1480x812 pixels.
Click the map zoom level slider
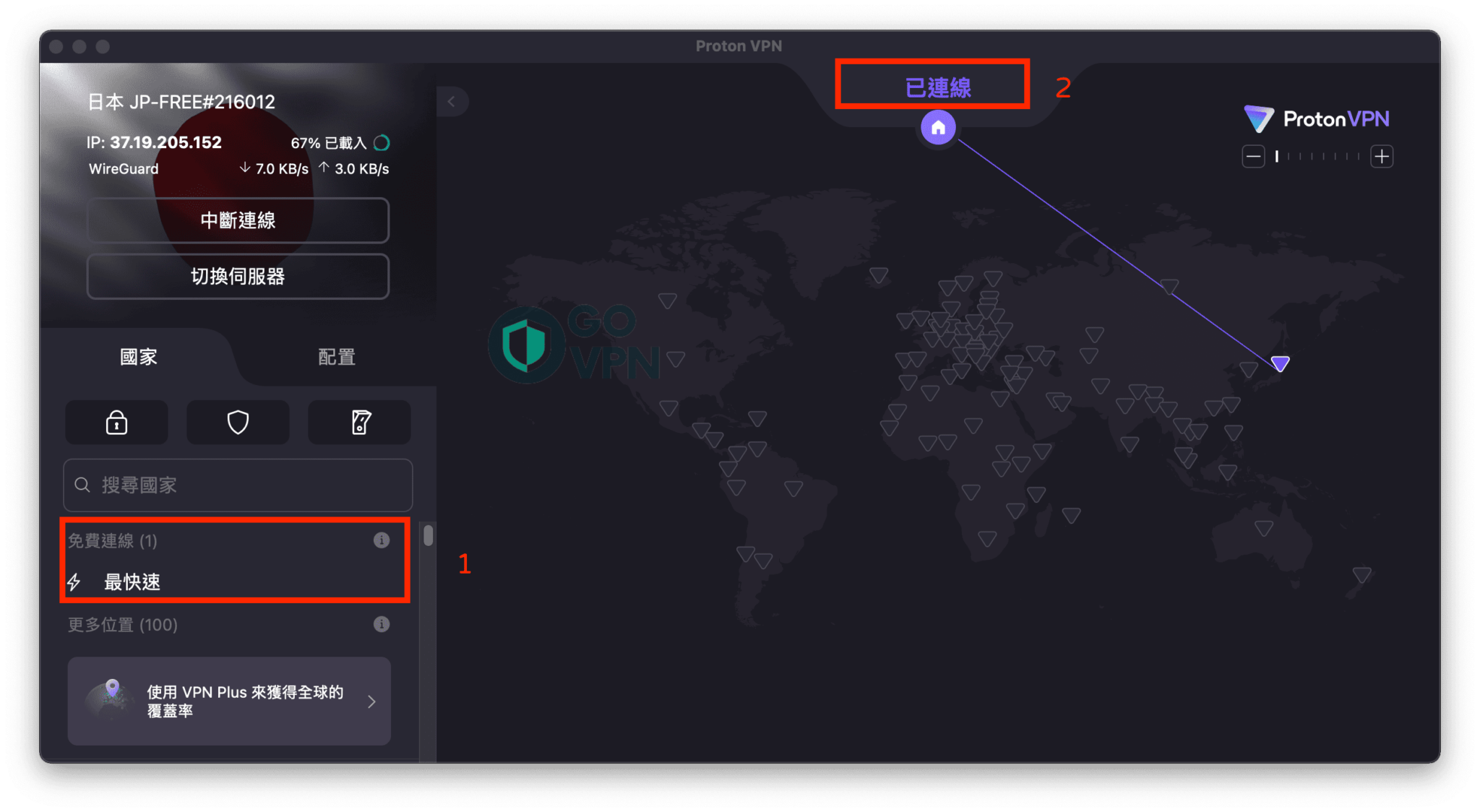click(x=1317, y=156)
